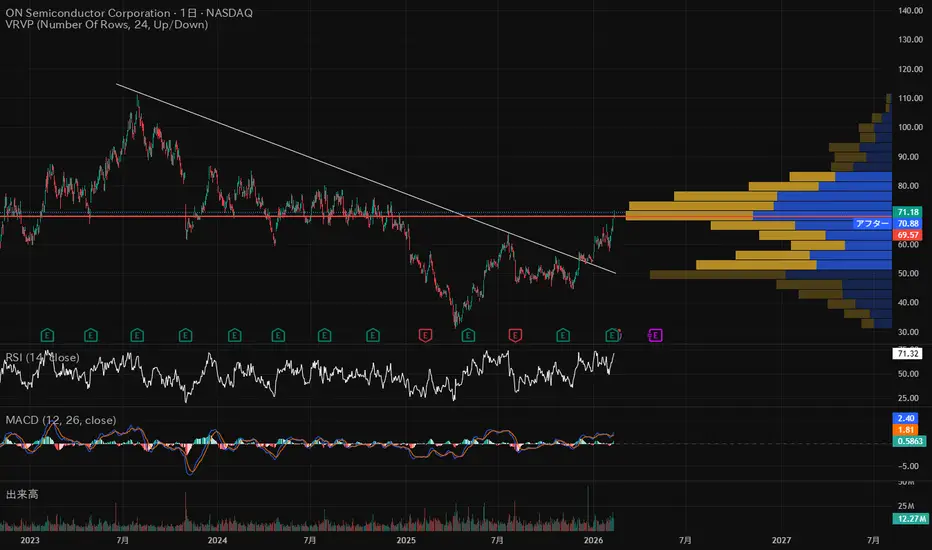
Task: Open the VRVP indicator legend
Action: (107, 25)
